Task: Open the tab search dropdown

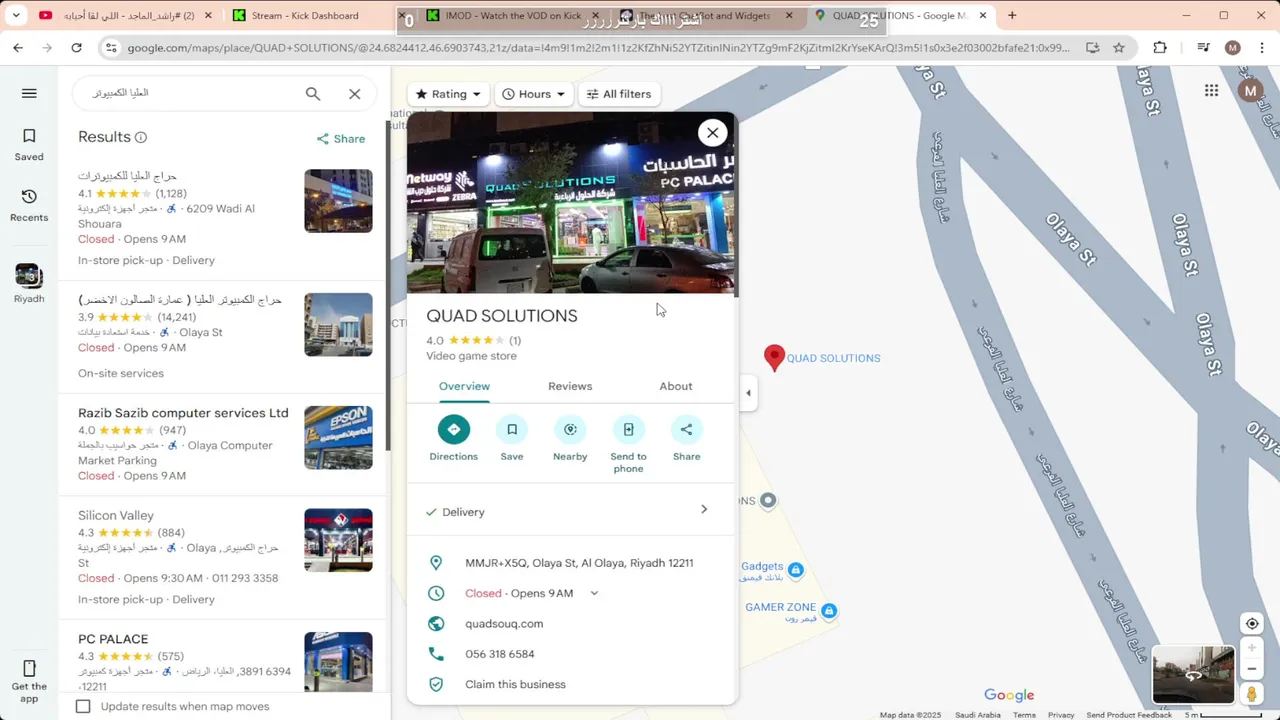Action: [x=15, y=15]
